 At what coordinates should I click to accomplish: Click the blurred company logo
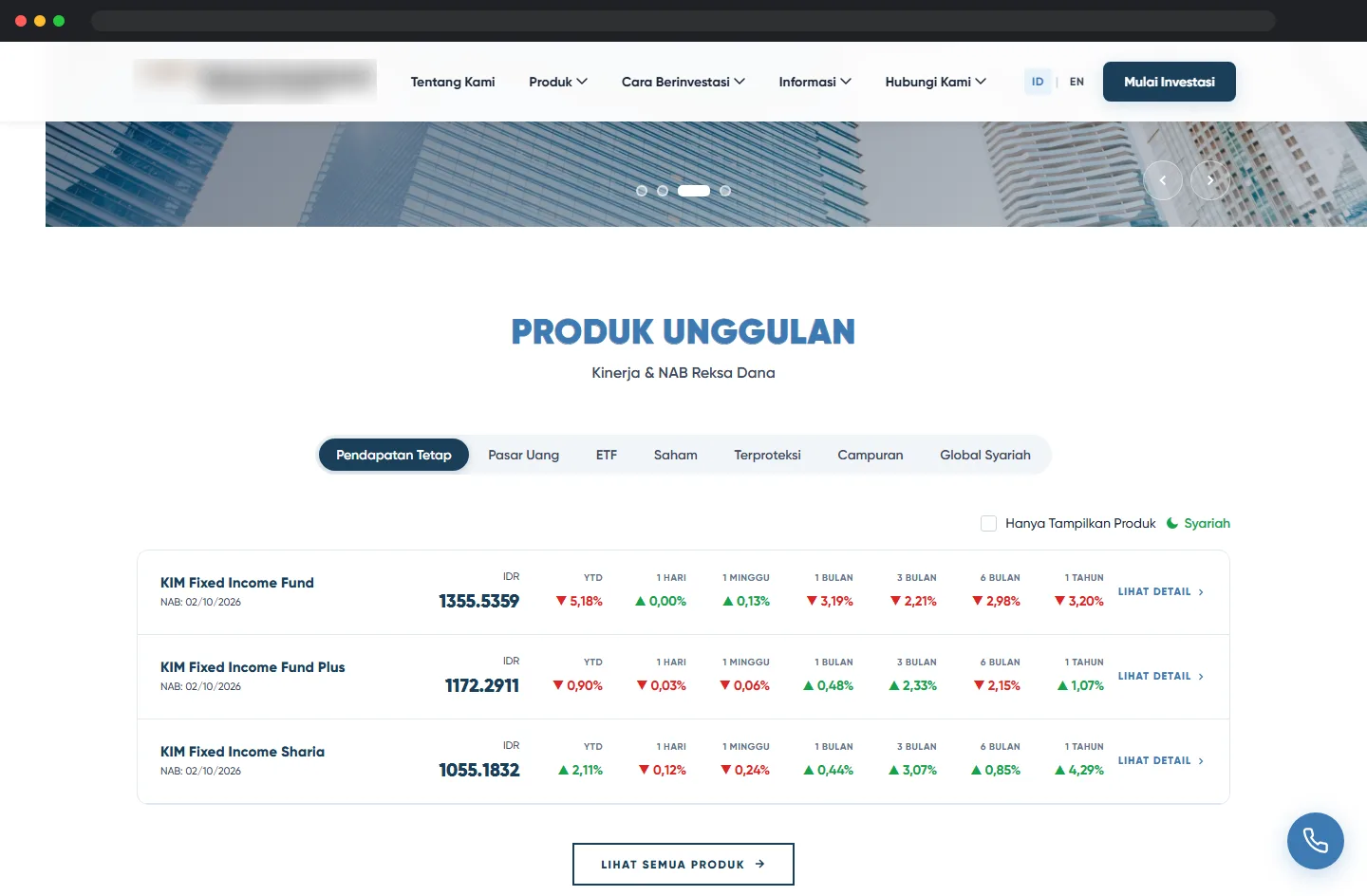[254, 81]
